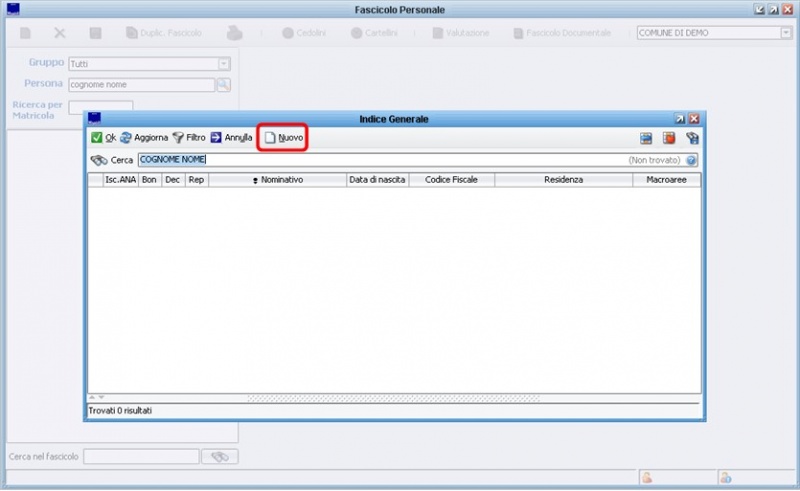Screen dimensions: 800x491
Task: Click the Isc.ANA column header
Action: coord(120,180)
